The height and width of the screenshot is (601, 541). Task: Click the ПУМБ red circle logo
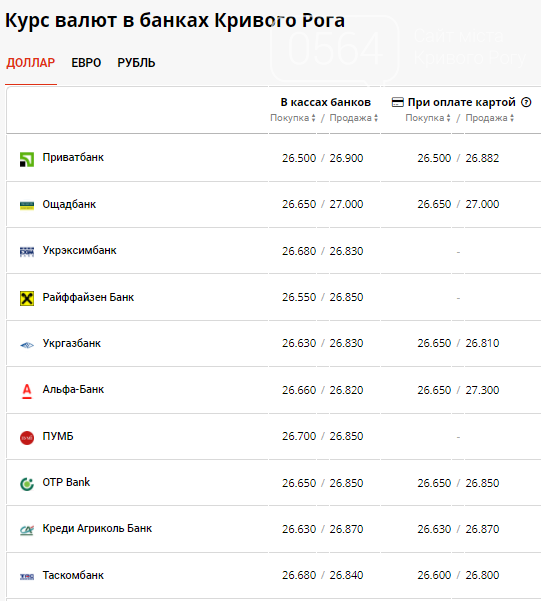27,437
